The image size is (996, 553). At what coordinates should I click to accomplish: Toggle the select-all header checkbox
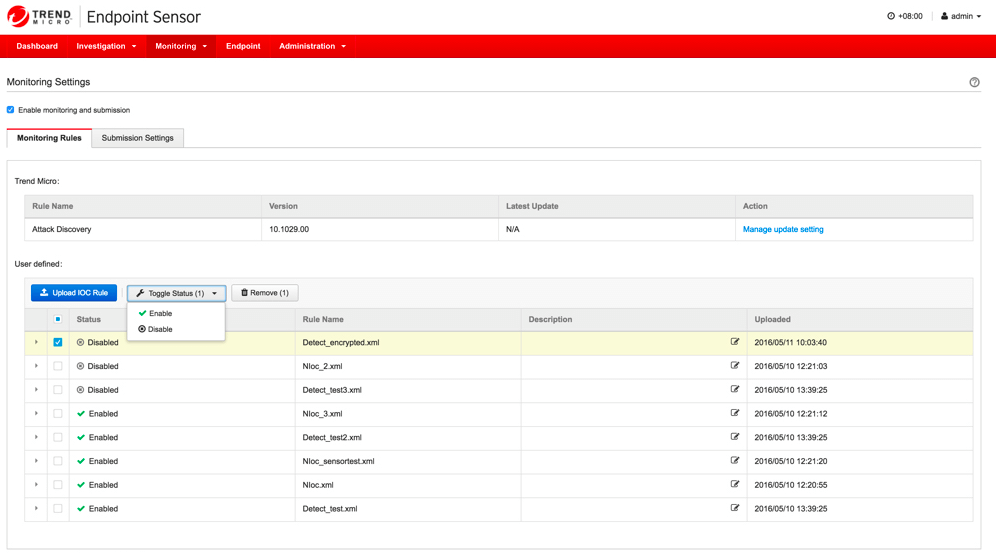58,320
